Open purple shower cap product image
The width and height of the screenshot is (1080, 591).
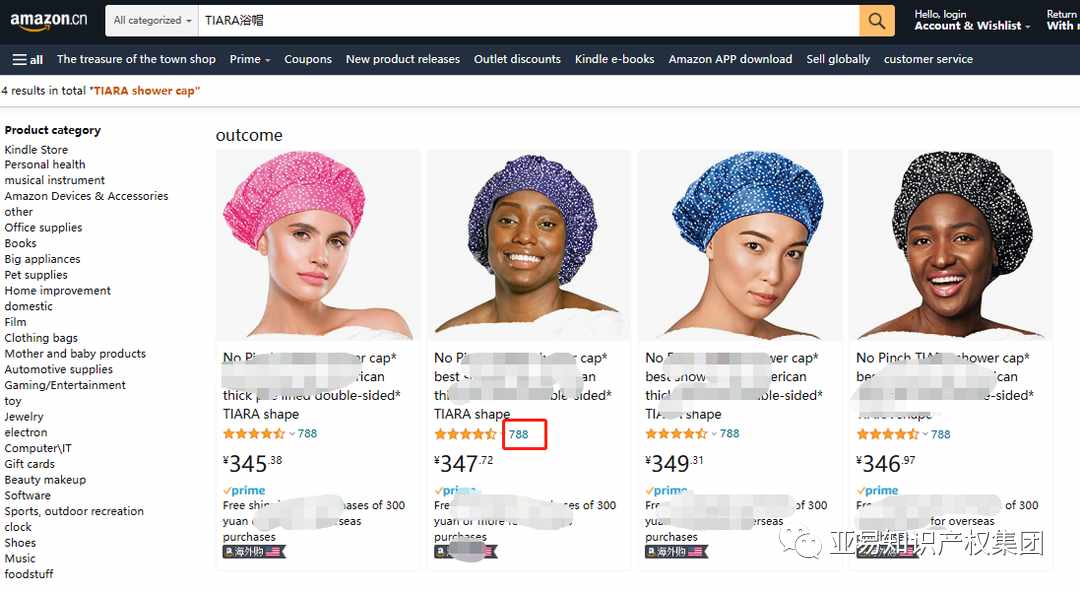tap(529, 245)
